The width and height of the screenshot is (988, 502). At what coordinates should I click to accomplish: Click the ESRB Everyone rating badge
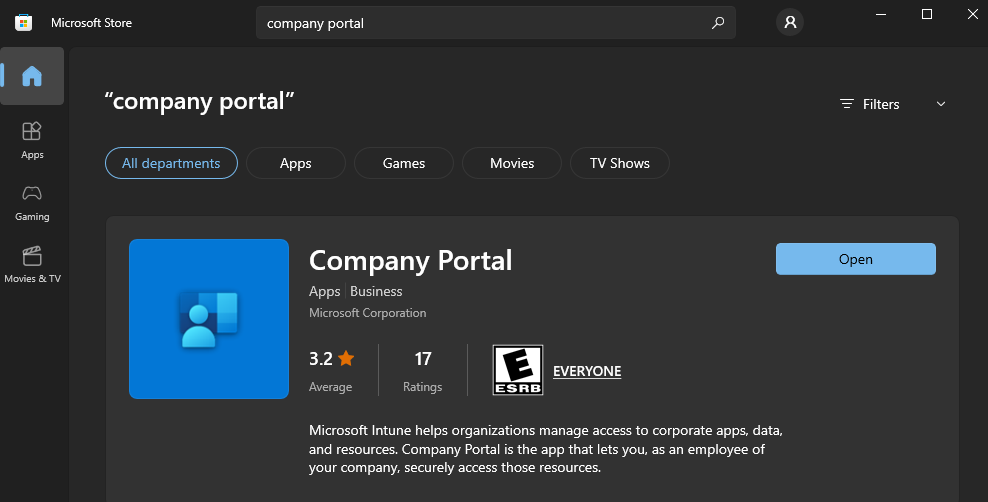tap(517, 370)
